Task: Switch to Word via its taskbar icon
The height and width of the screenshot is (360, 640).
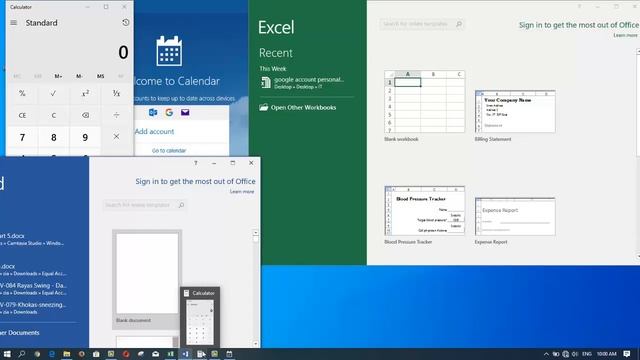Action: click(185, 354)
